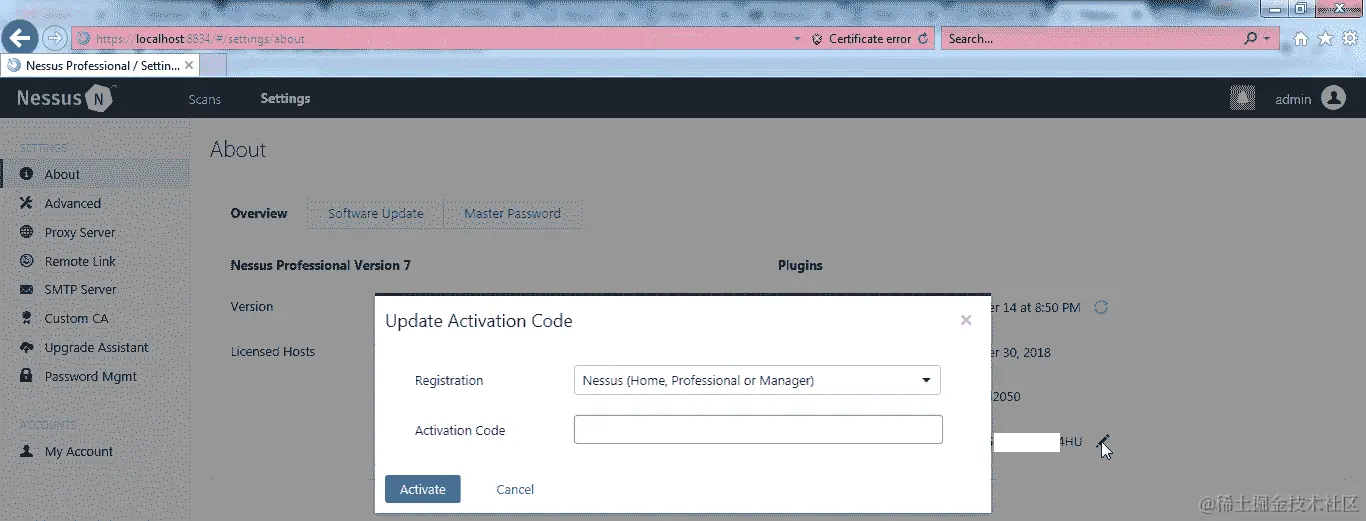Switch to the Software Update tab
This screenshot has width=1366, height=521.
click(x=376, y=213)
